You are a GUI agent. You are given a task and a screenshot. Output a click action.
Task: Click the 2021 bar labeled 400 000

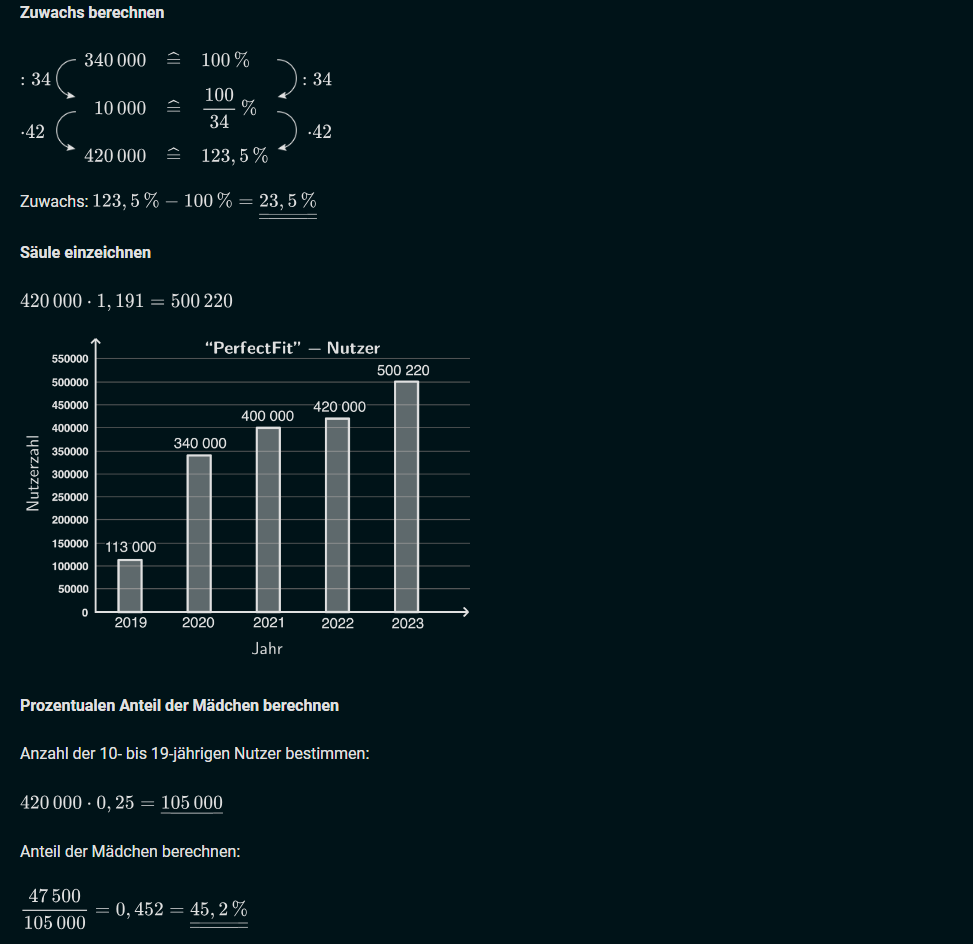(268, 519)
